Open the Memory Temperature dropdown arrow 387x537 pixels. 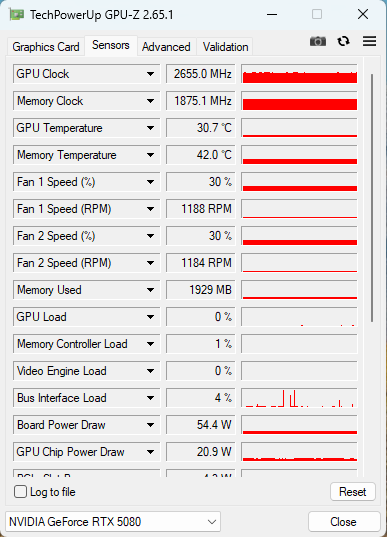[x=150, y=155]
